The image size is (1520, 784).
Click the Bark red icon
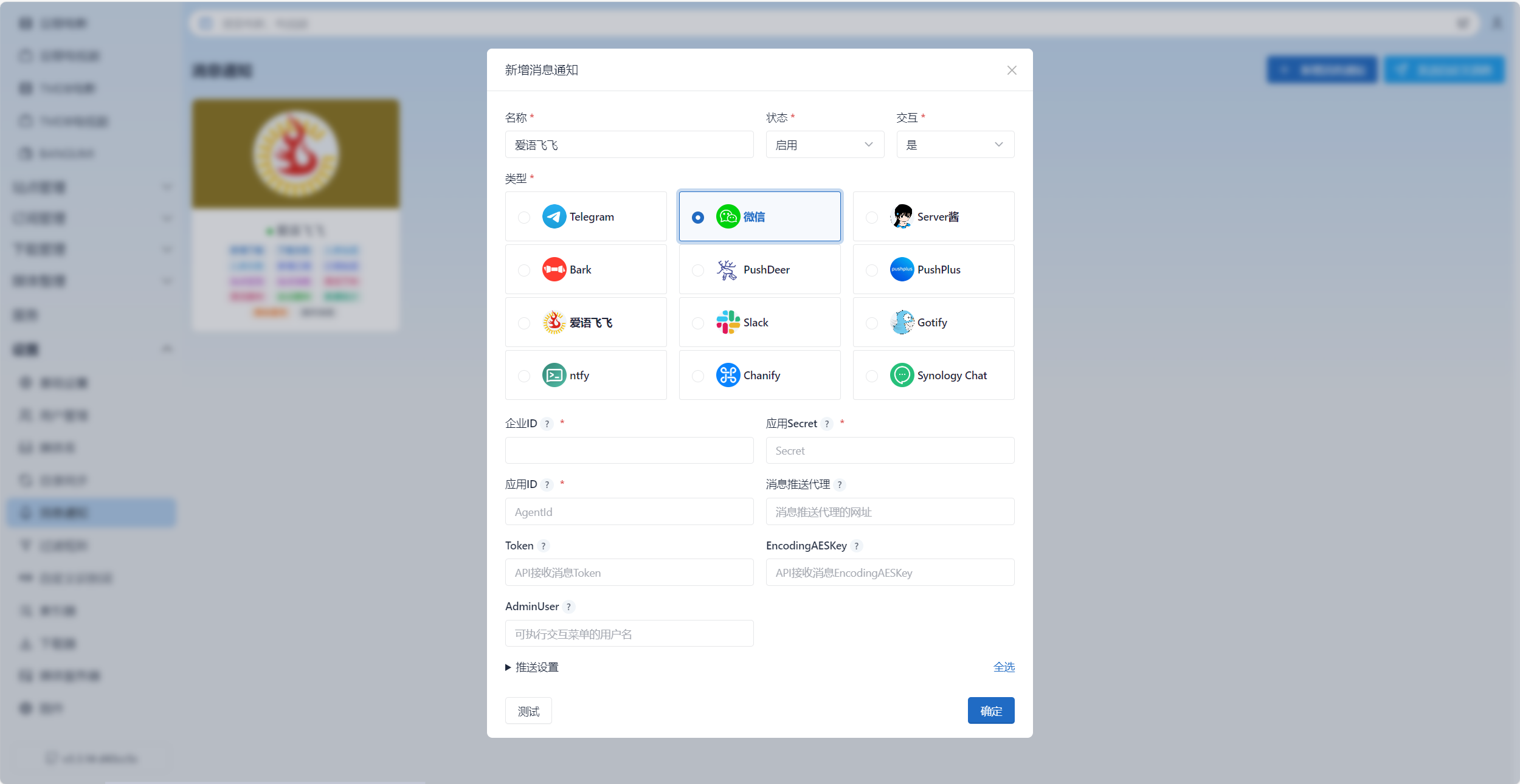coord(554,270)
